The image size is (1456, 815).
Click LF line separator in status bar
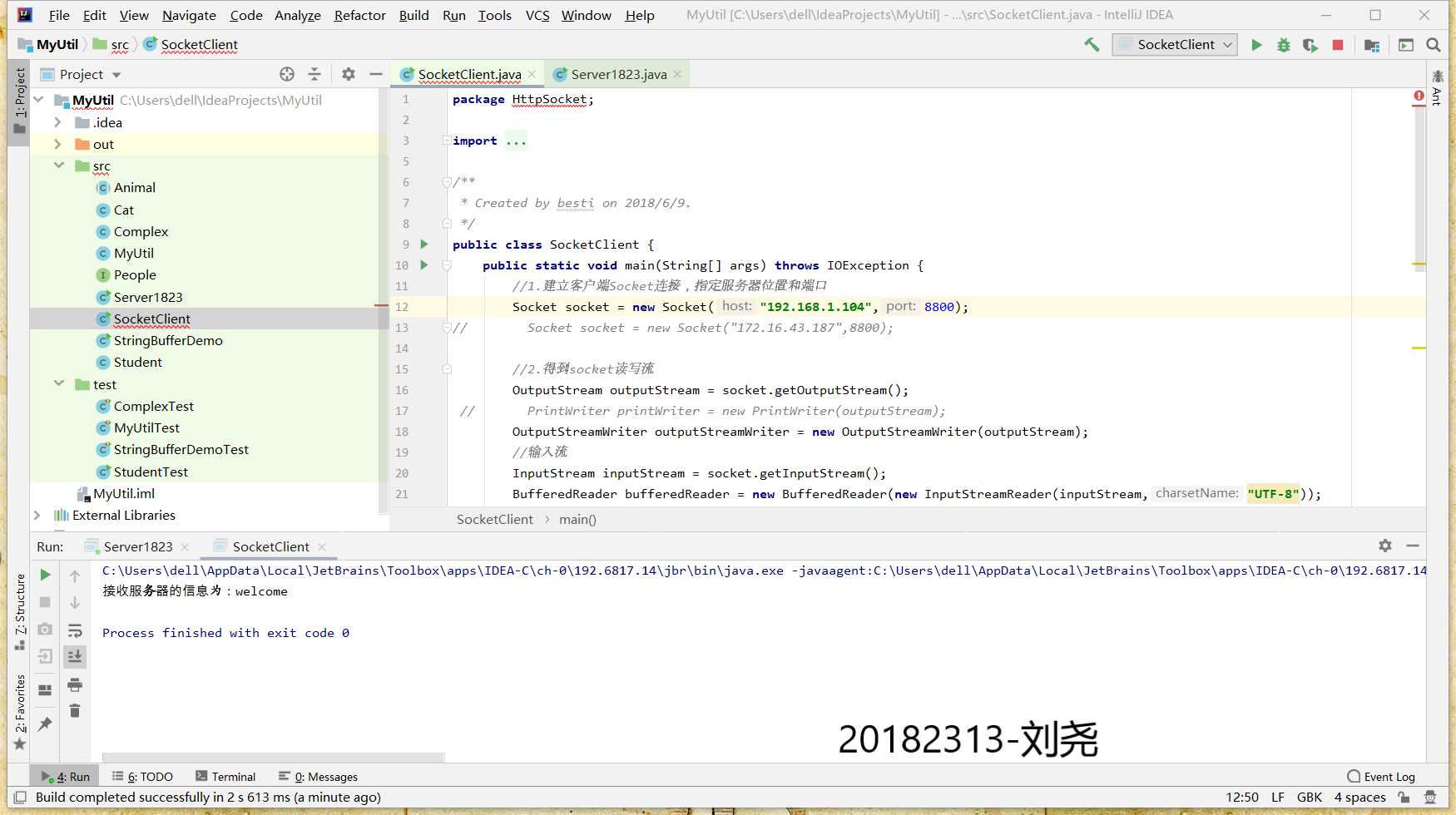[1278, 798]
